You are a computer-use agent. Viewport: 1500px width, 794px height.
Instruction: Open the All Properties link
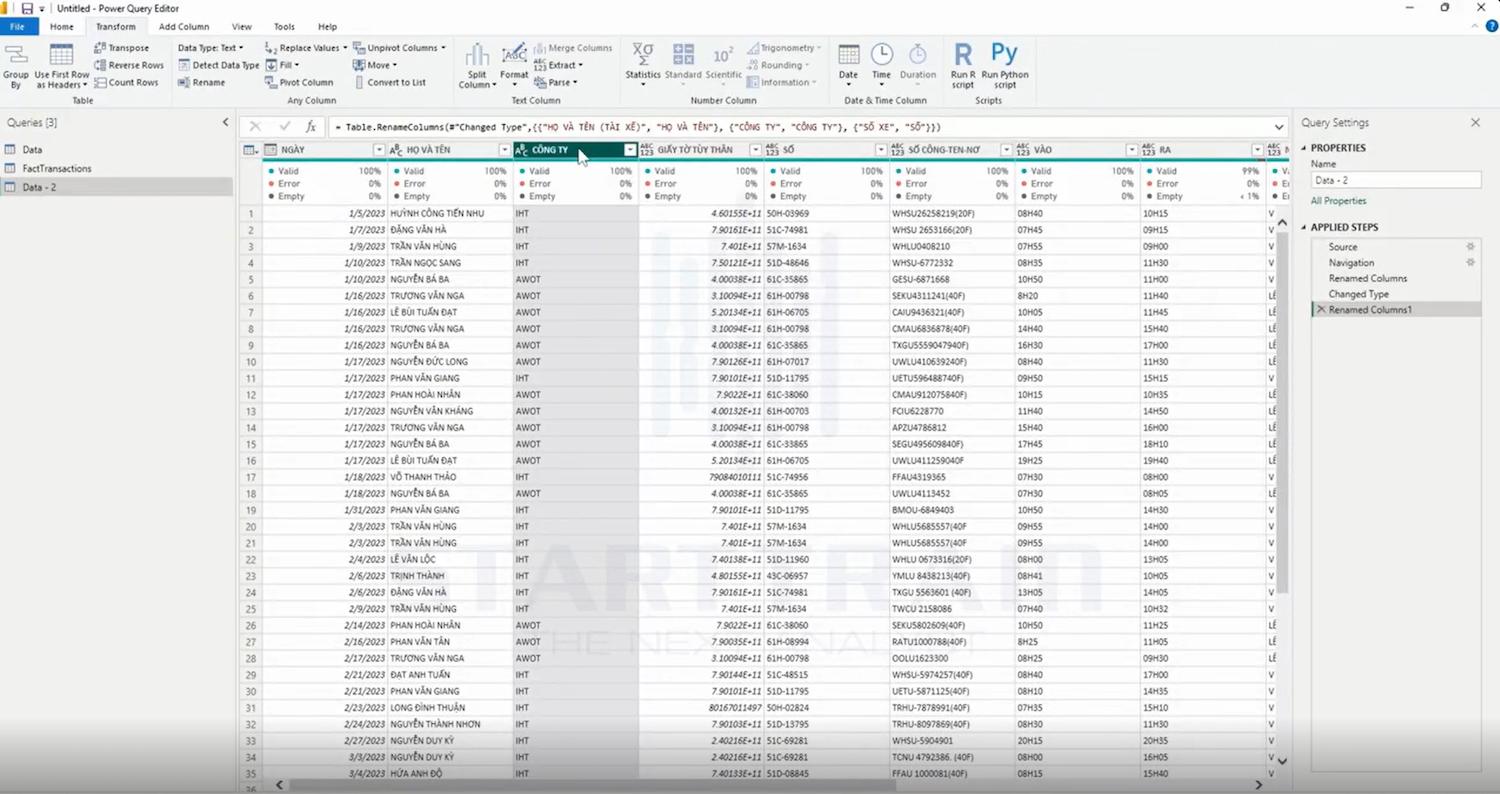1338,201
